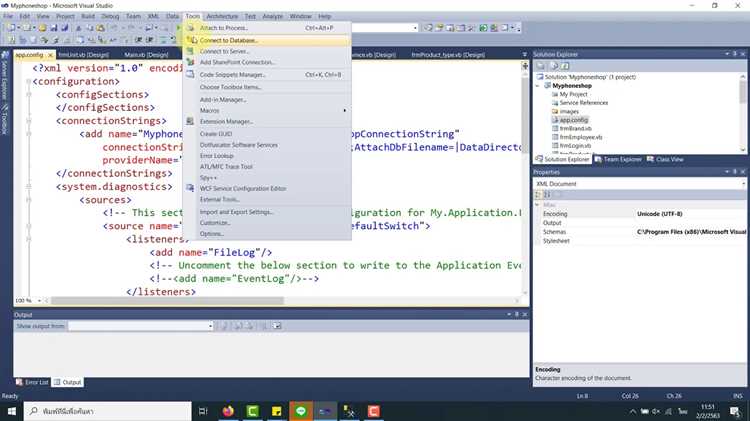Open Add-in Manager entry
Screen dimensions: 750x421
tap(267, 100)
